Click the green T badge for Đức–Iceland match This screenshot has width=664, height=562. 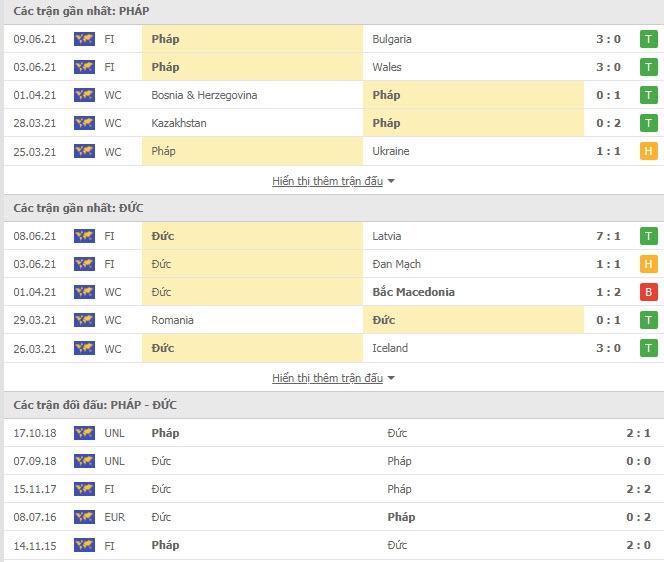click(648, 348)
